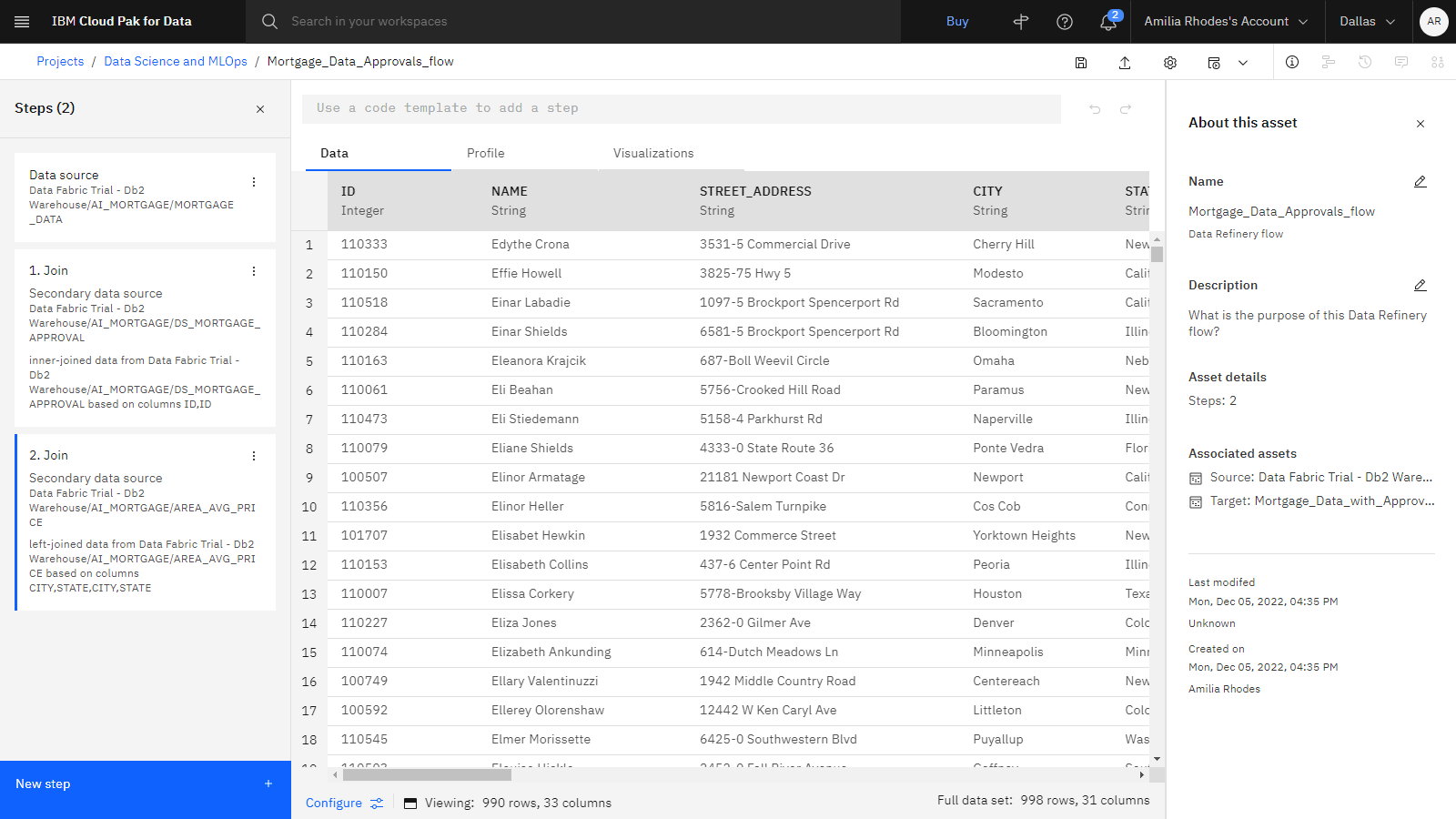Open overflow menu for step 1 Join
The image size is (1456, 819).
[254, 271]
